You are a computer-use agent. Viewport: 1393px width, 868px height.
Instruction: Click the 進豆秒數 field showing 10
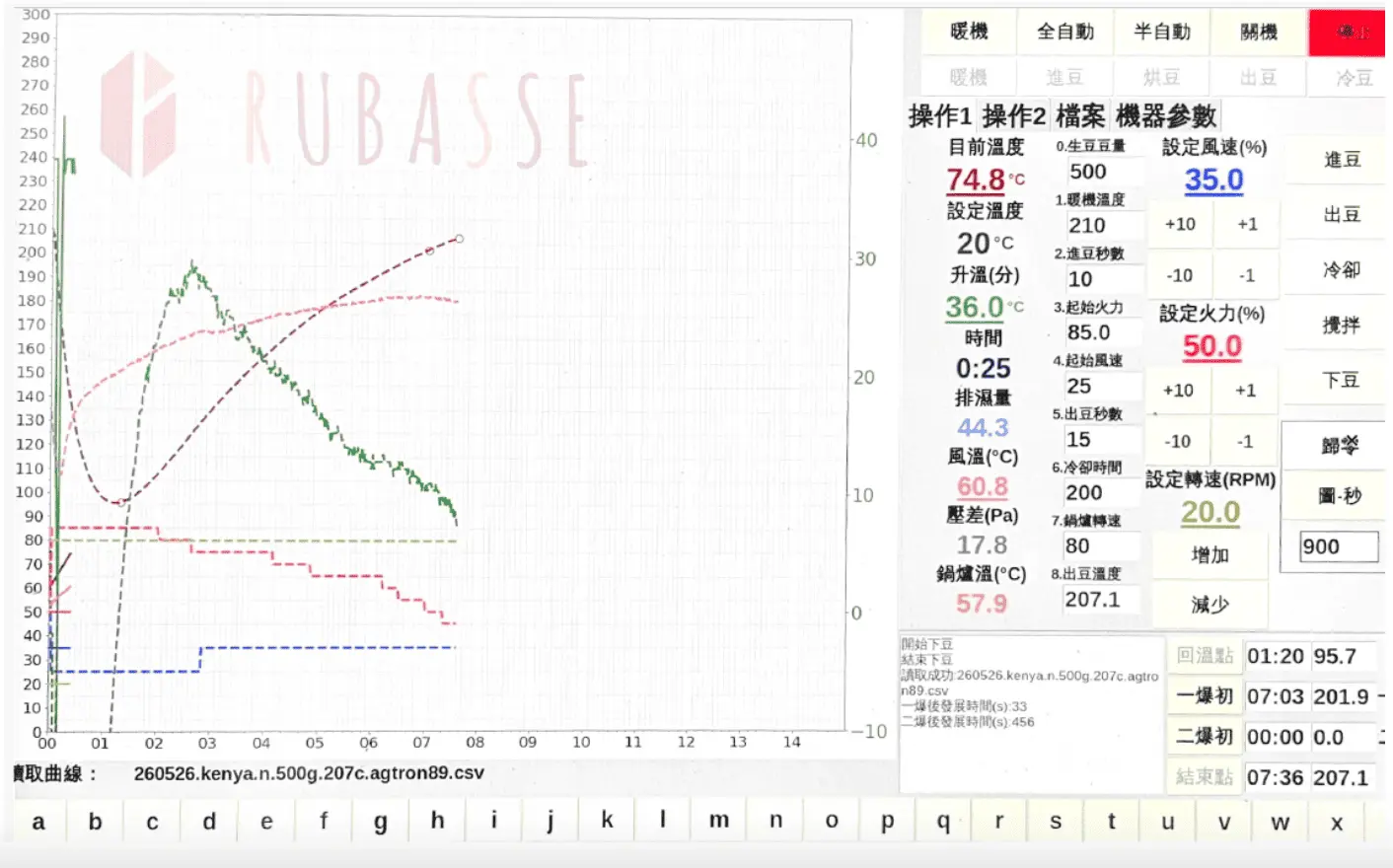[x=1102, y=279]
